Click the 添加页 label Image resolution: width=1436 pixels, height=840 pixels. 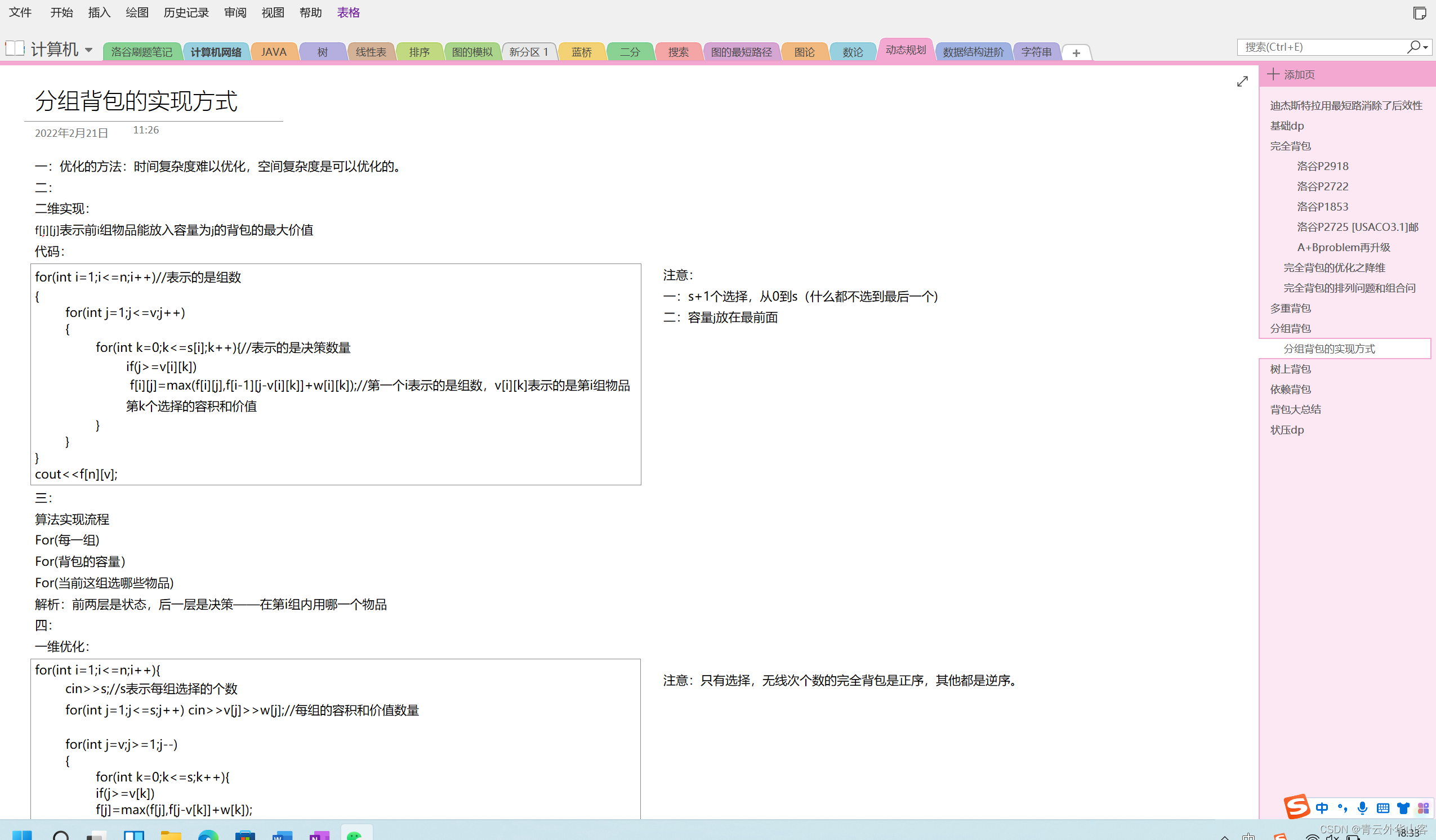point(1299,75)
